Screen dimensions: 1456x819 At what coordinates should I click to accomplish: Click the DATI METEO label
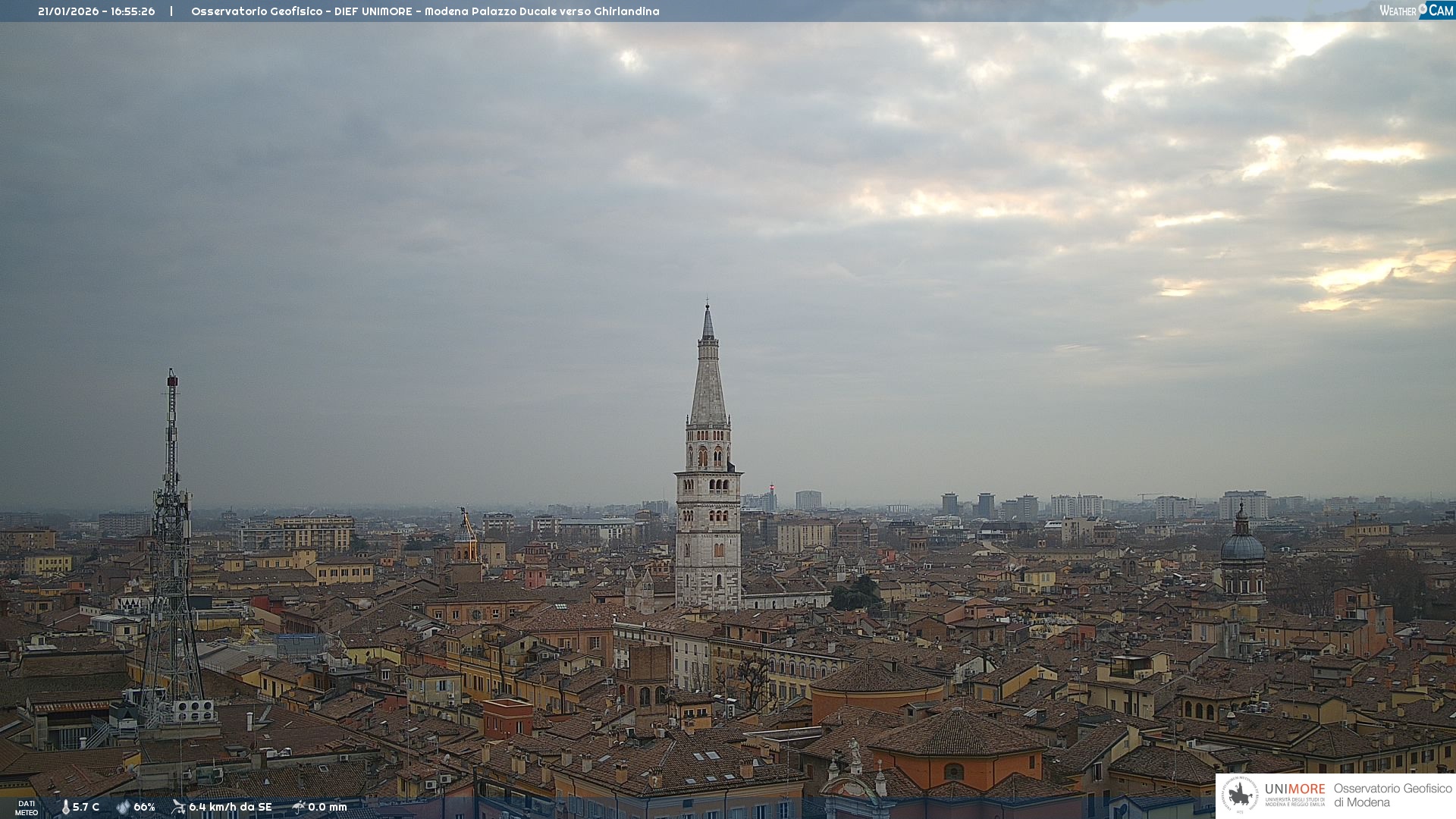pos(27,808)
